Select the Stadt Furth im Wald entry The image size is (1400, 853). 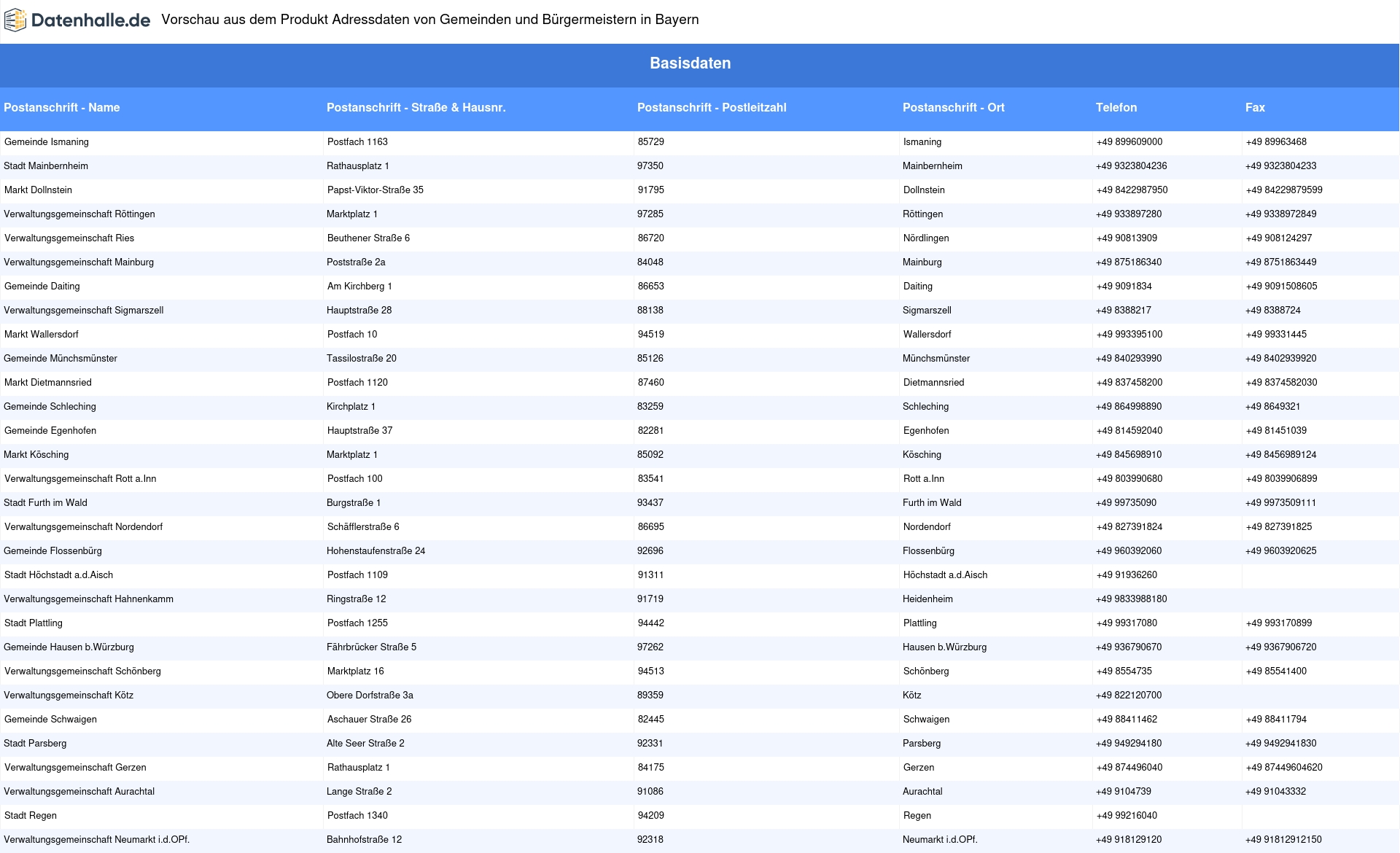tap(45, 503)
